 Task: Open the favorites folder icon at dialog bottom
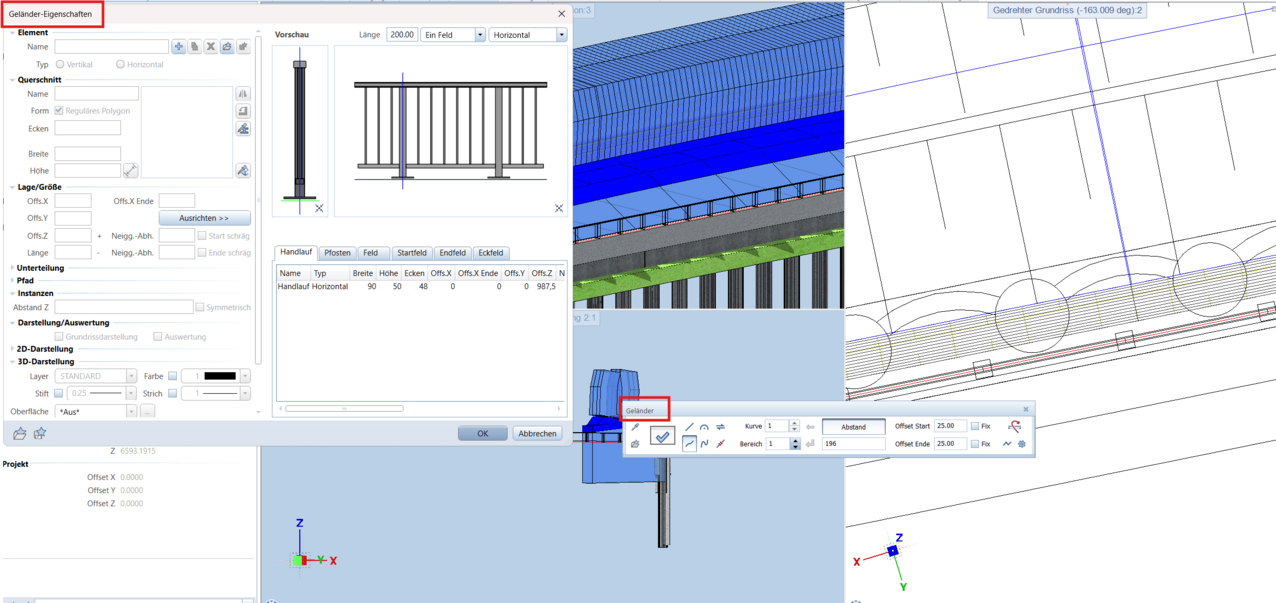click(x=20, y=433)
